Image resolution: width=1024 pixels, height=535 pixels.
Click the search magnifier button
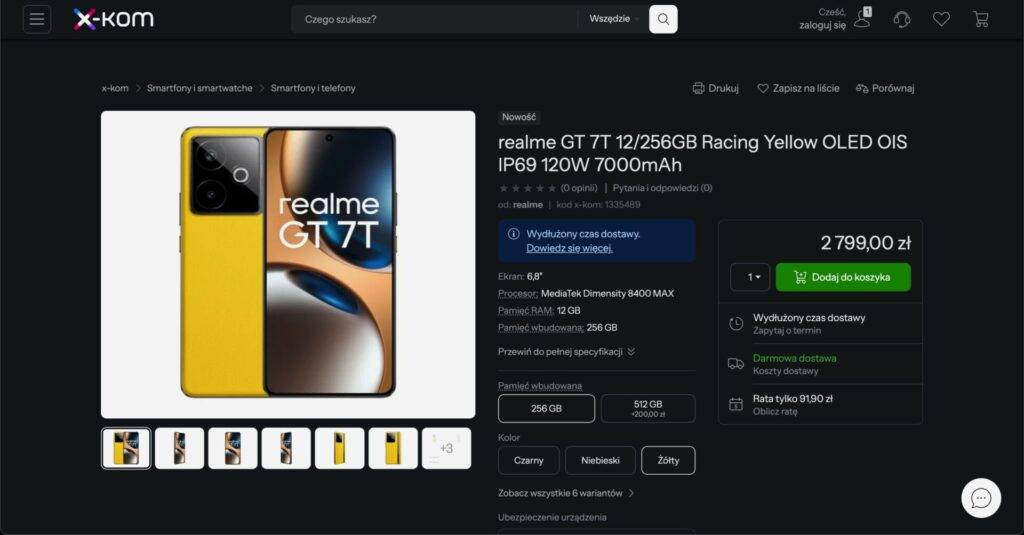click(663, 19)
